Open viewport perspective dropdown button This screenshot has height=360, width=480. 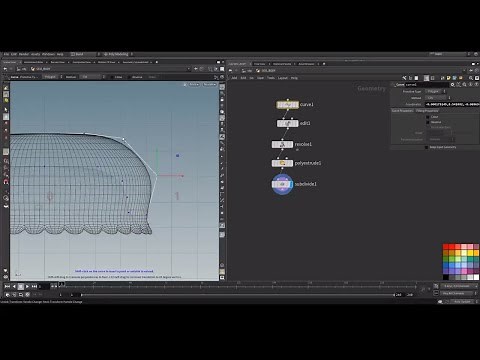click(194, 85)
